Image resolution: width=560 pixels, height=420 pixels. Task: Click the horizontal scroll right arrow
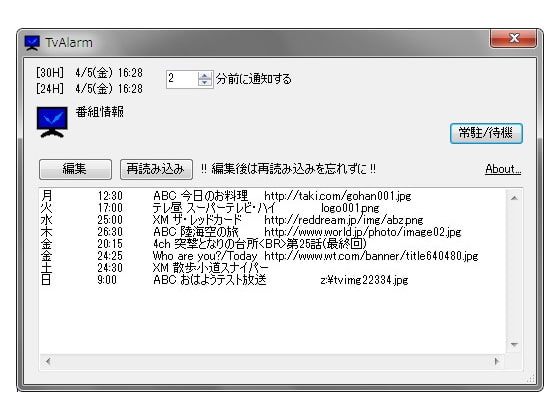pyautogui.click(x=496, y=361)
